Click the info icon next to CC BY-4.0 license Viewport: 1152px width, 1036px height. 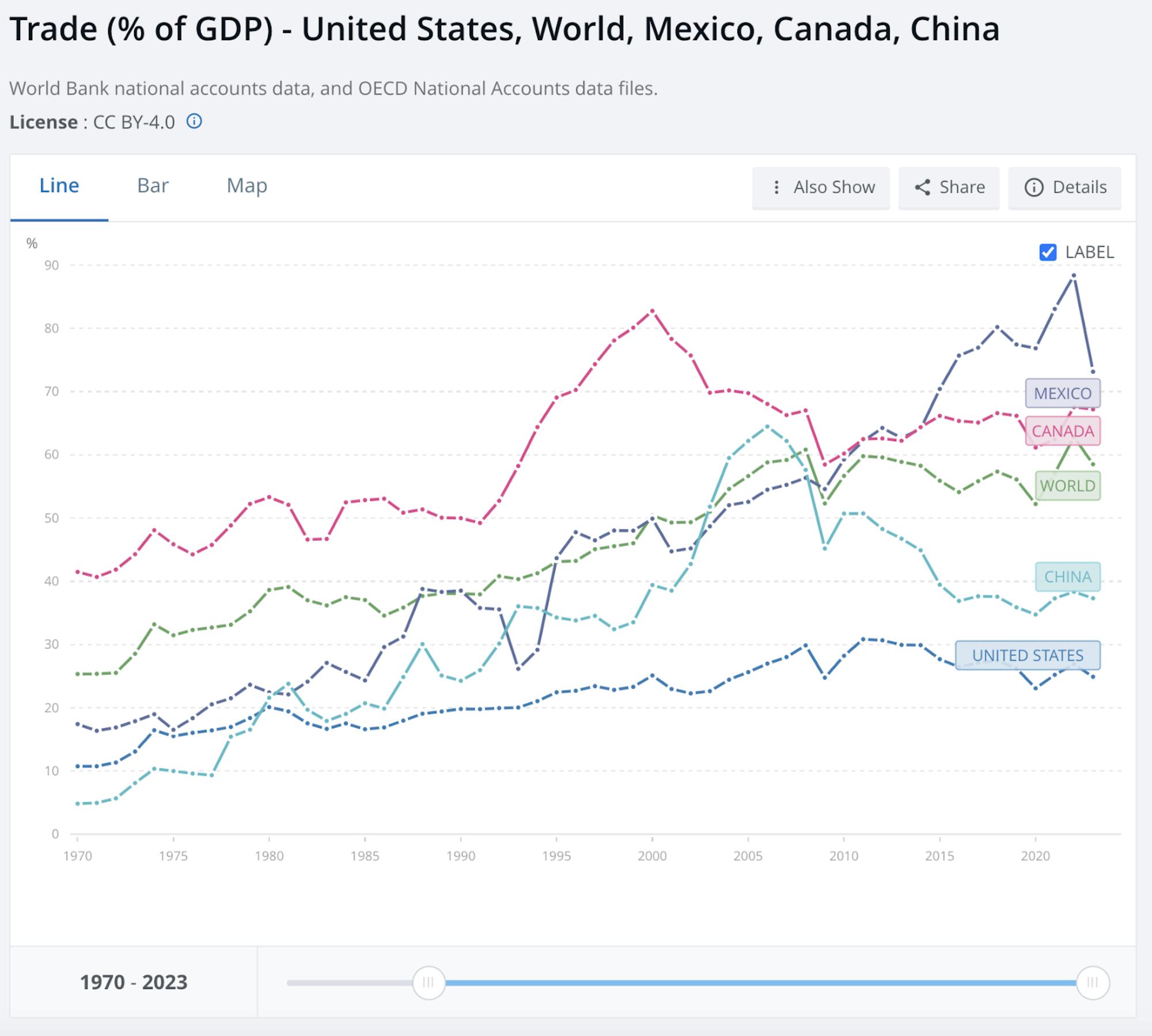196,121
